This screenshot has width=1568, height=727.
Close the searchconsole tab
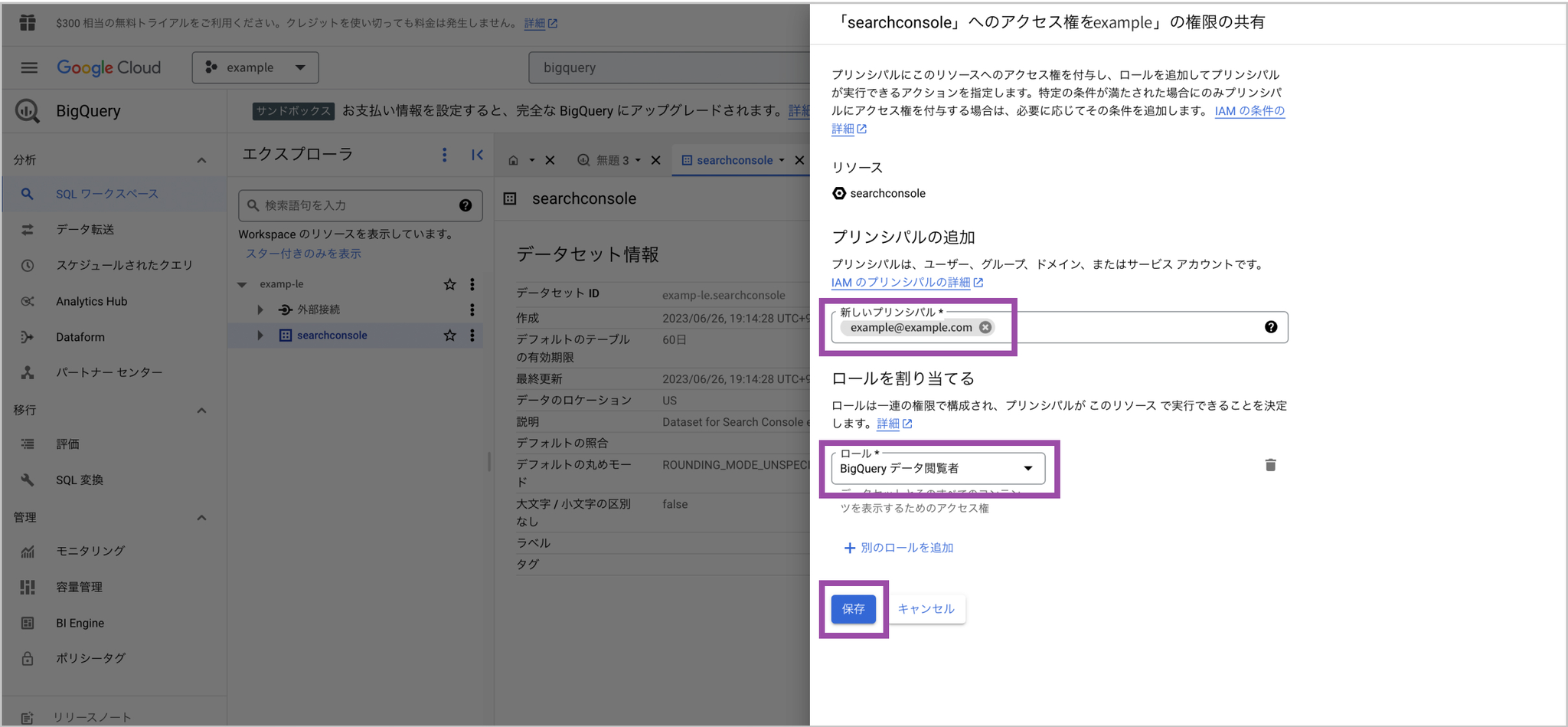799,160
